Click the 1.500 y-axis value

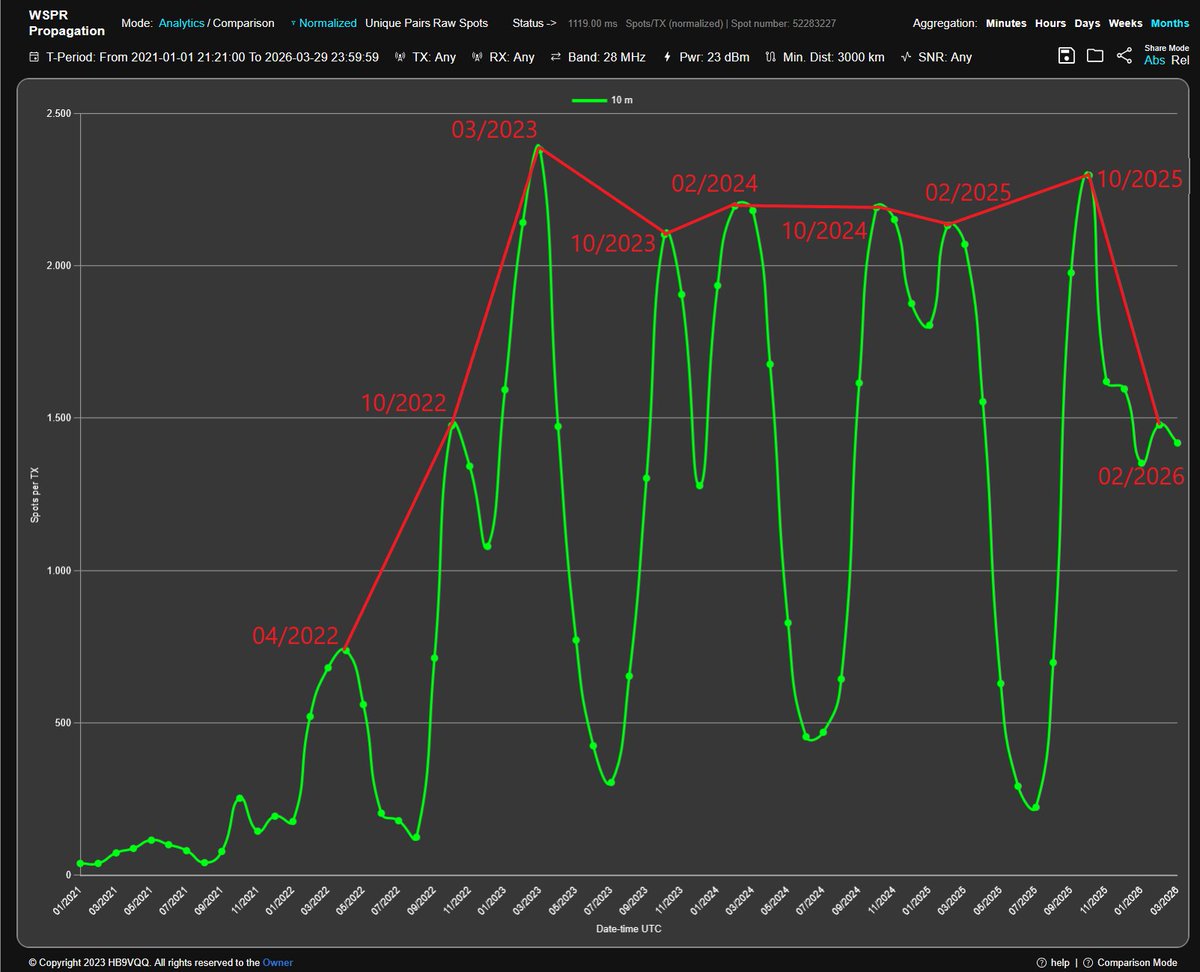[x=58, y=418]
